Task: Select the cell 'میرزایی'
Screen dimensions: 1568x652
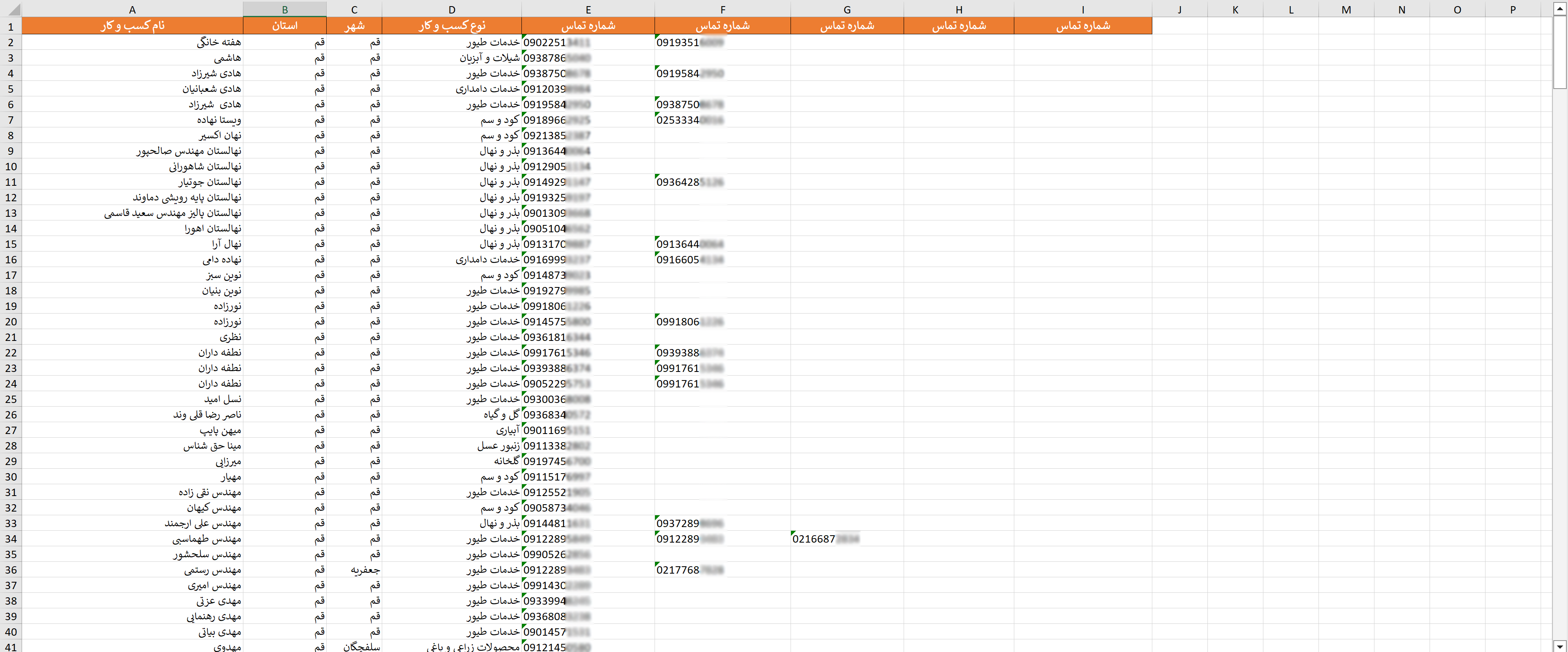Action: (132, 461)
